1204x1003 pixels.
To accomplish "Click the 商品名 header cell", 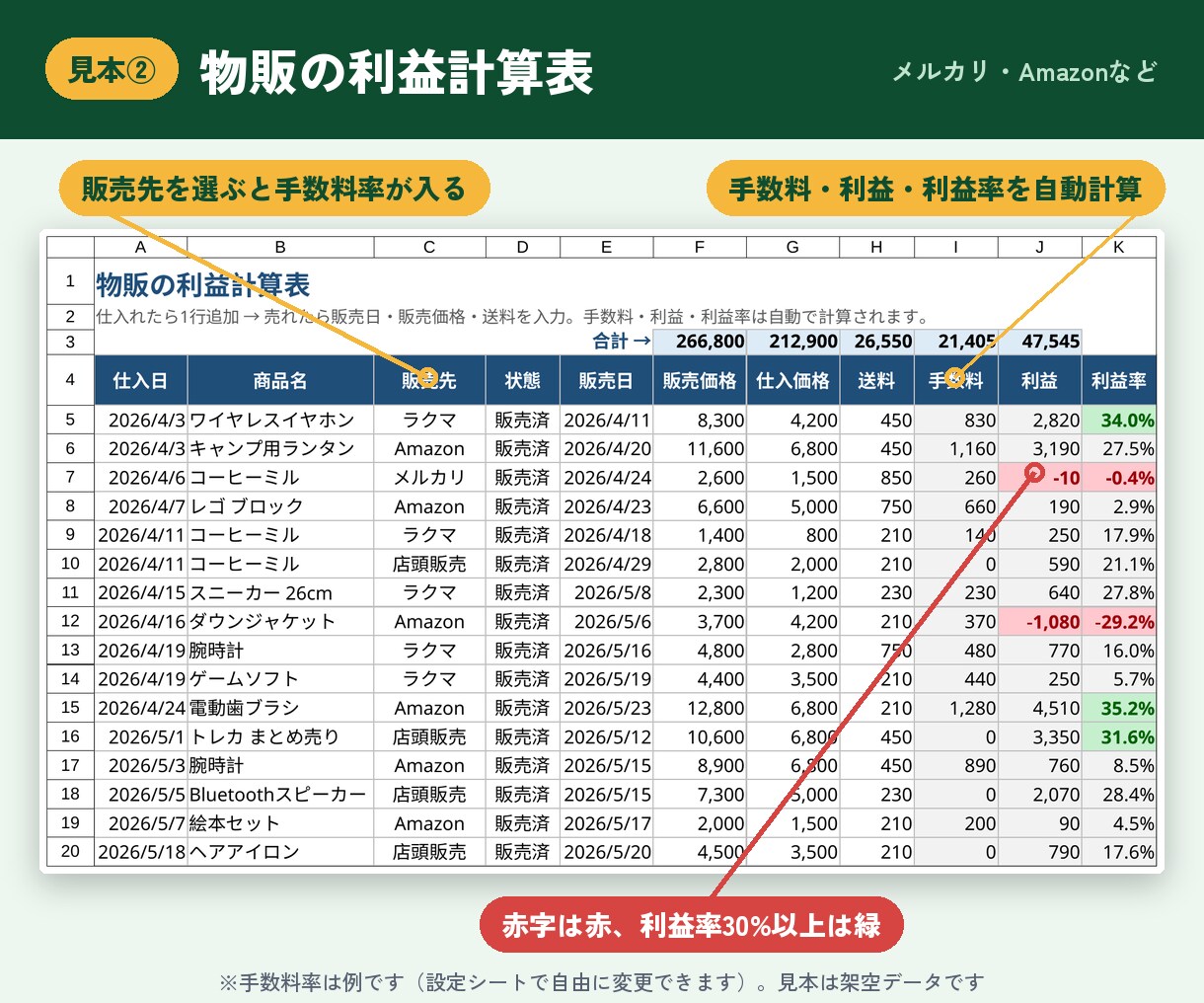I will tap(280, 380).
